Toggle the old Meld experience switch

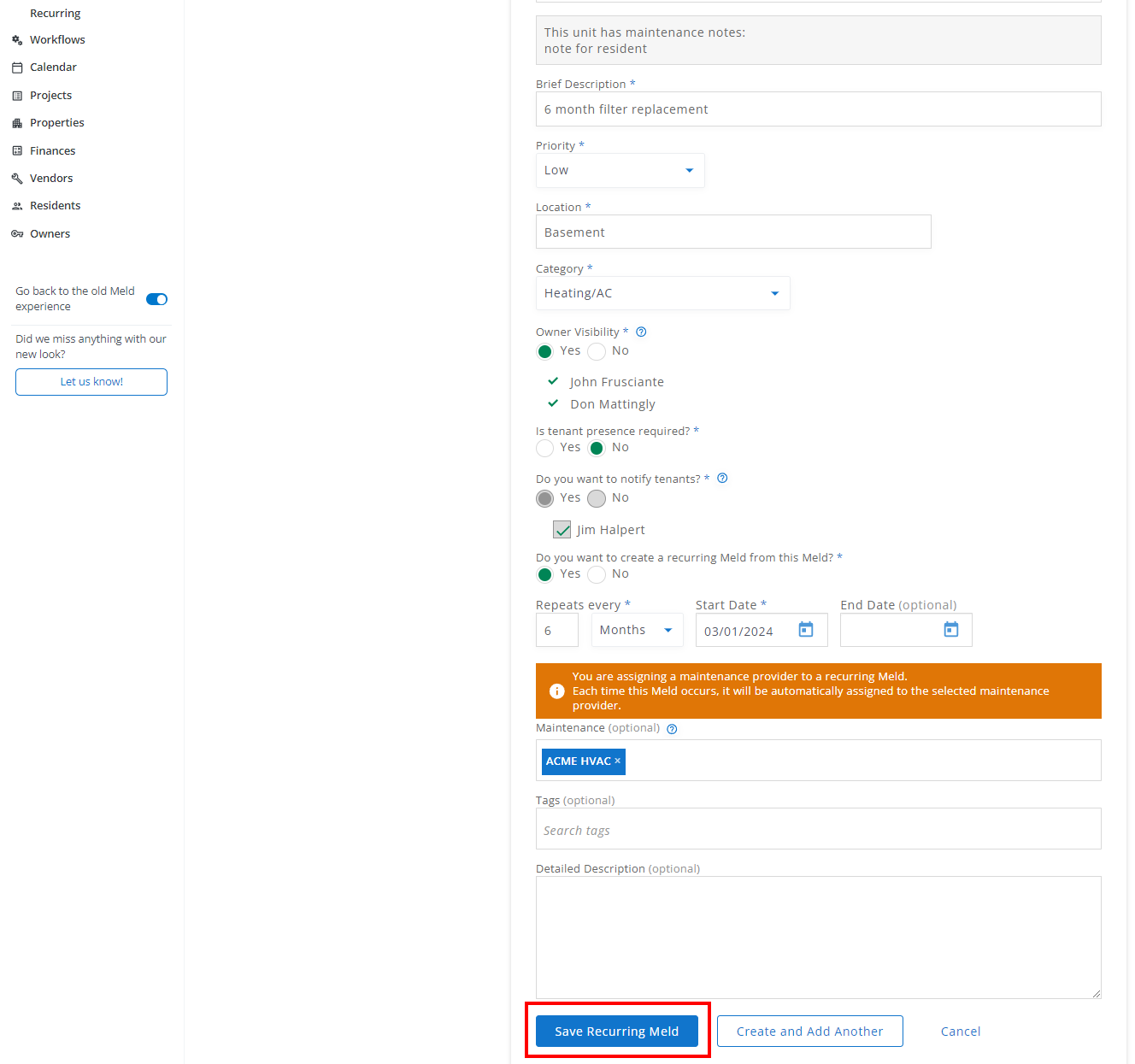156,299
